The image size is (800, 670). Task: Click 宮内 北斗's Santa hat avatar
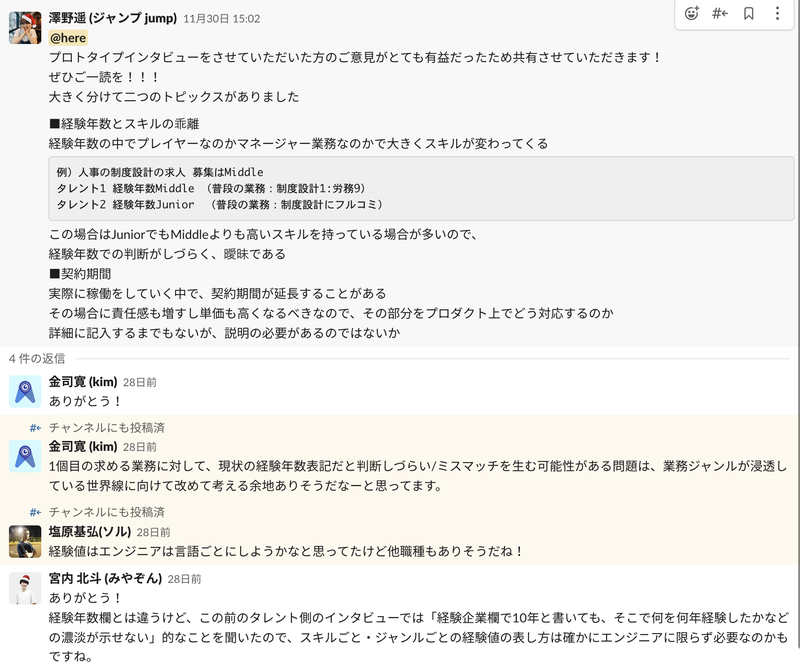(x=25, y=588)
